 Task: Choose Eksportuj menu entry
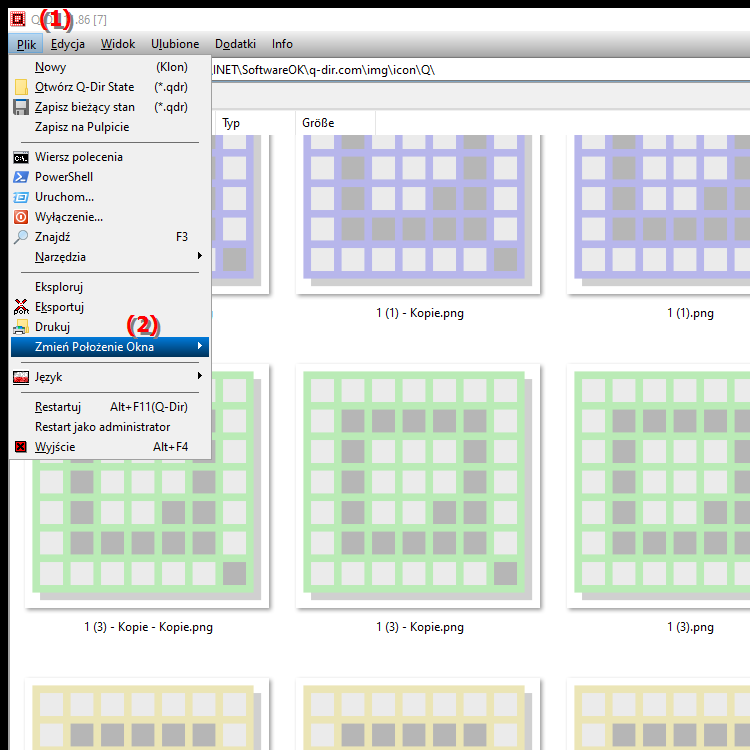(110, 307)
